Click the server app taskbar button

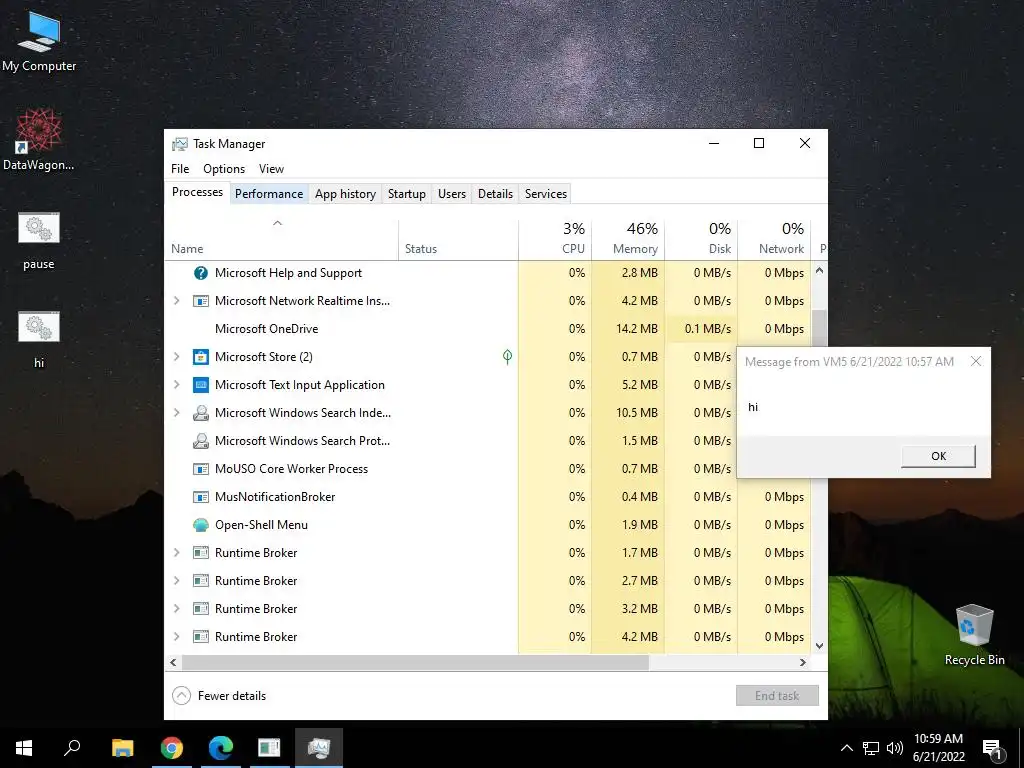269,748
